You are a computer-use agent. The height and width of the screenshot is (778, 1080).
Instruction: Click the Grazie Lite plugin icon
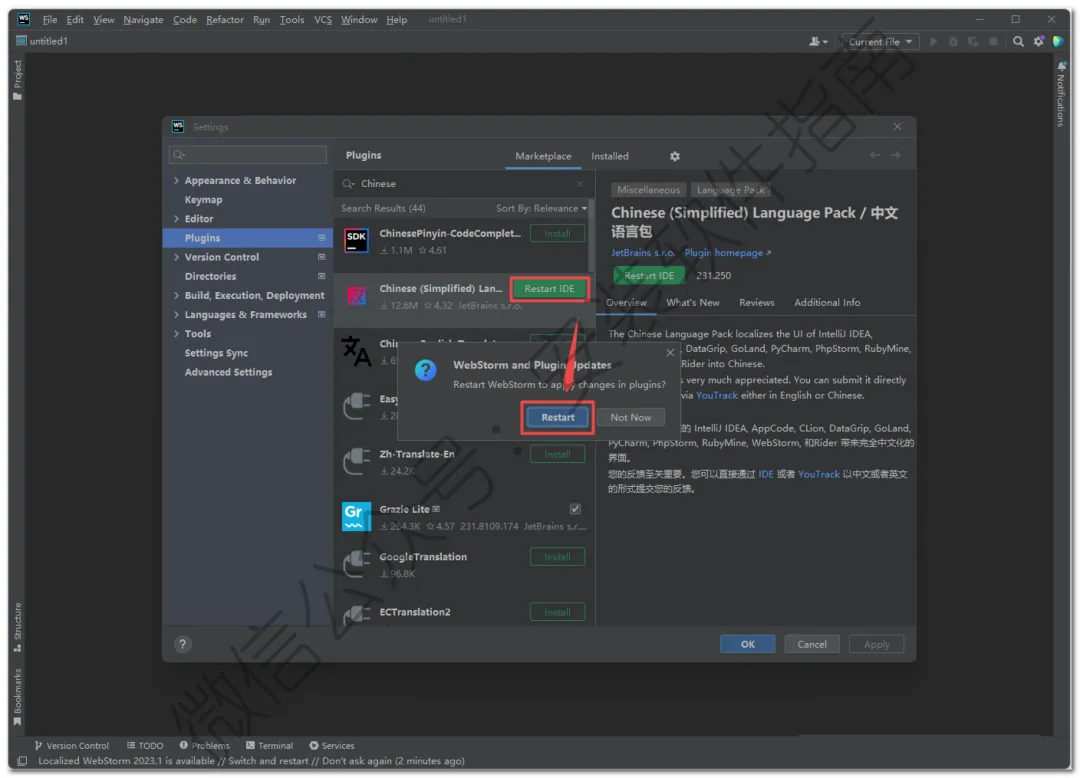click(x=356, y=516)
